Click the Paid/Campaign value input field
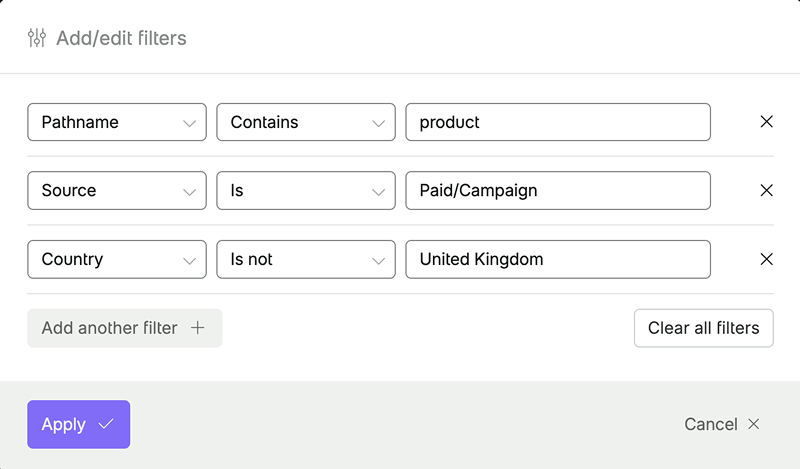This screenshot has height=469, width=800. pyautogui.click(x=558, y=190)
